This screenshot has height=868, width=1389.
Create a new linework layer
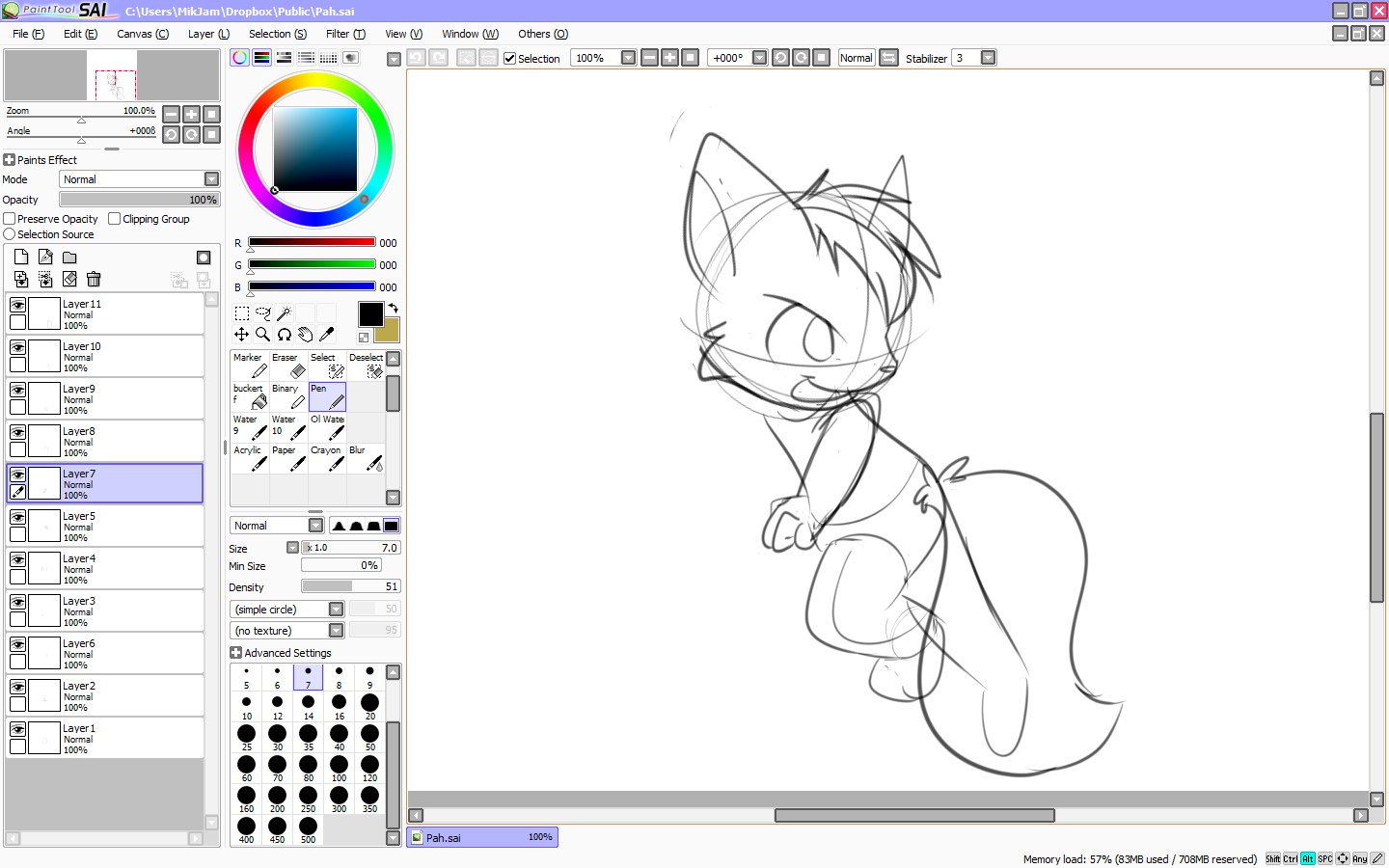tap(45, 258)
